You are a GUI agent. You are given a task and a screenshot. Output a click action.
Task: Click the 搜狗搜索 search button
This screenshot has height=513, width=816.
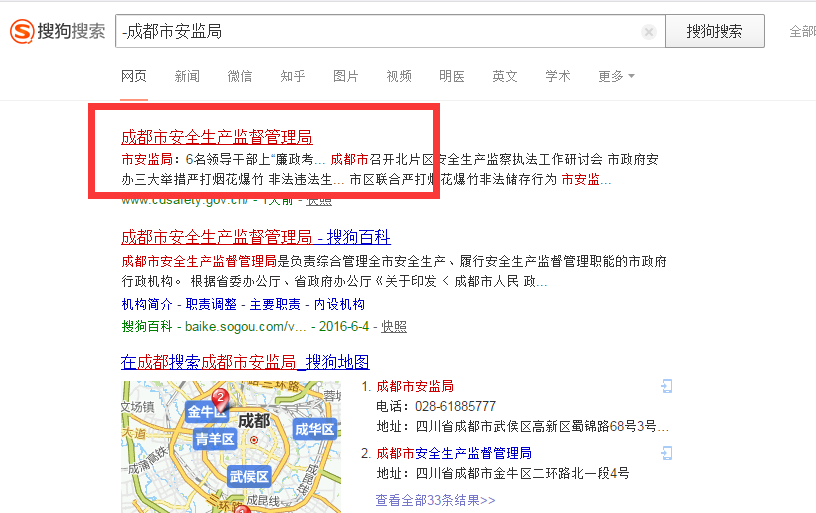[715, 31]
